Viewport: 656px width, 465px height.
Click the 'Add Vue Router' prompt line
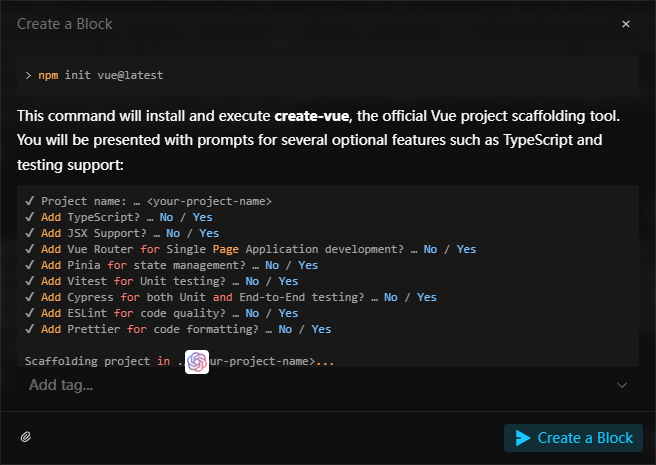point(251,249)
